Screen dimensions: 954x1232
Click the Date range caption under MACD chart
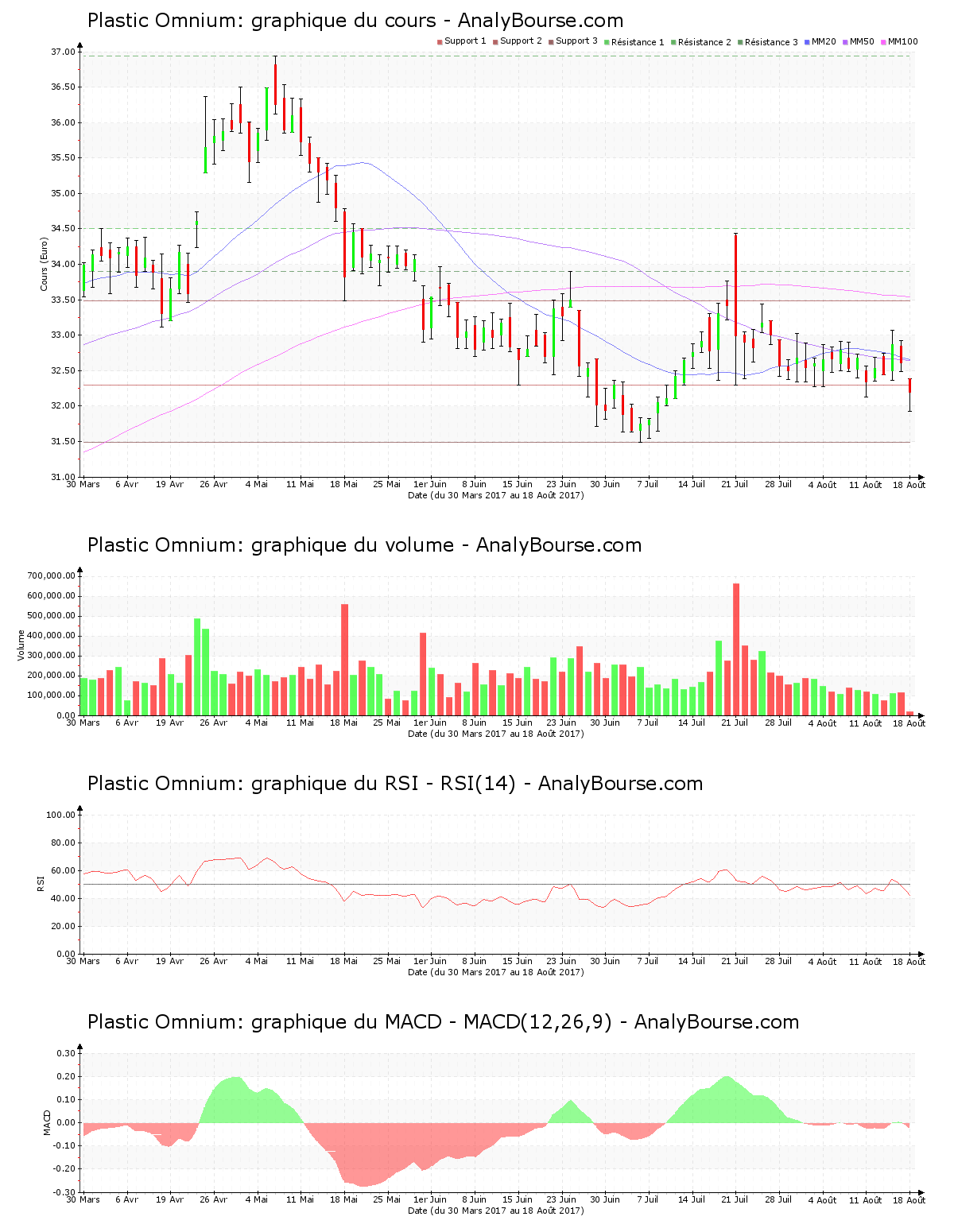click(495, 1211)
